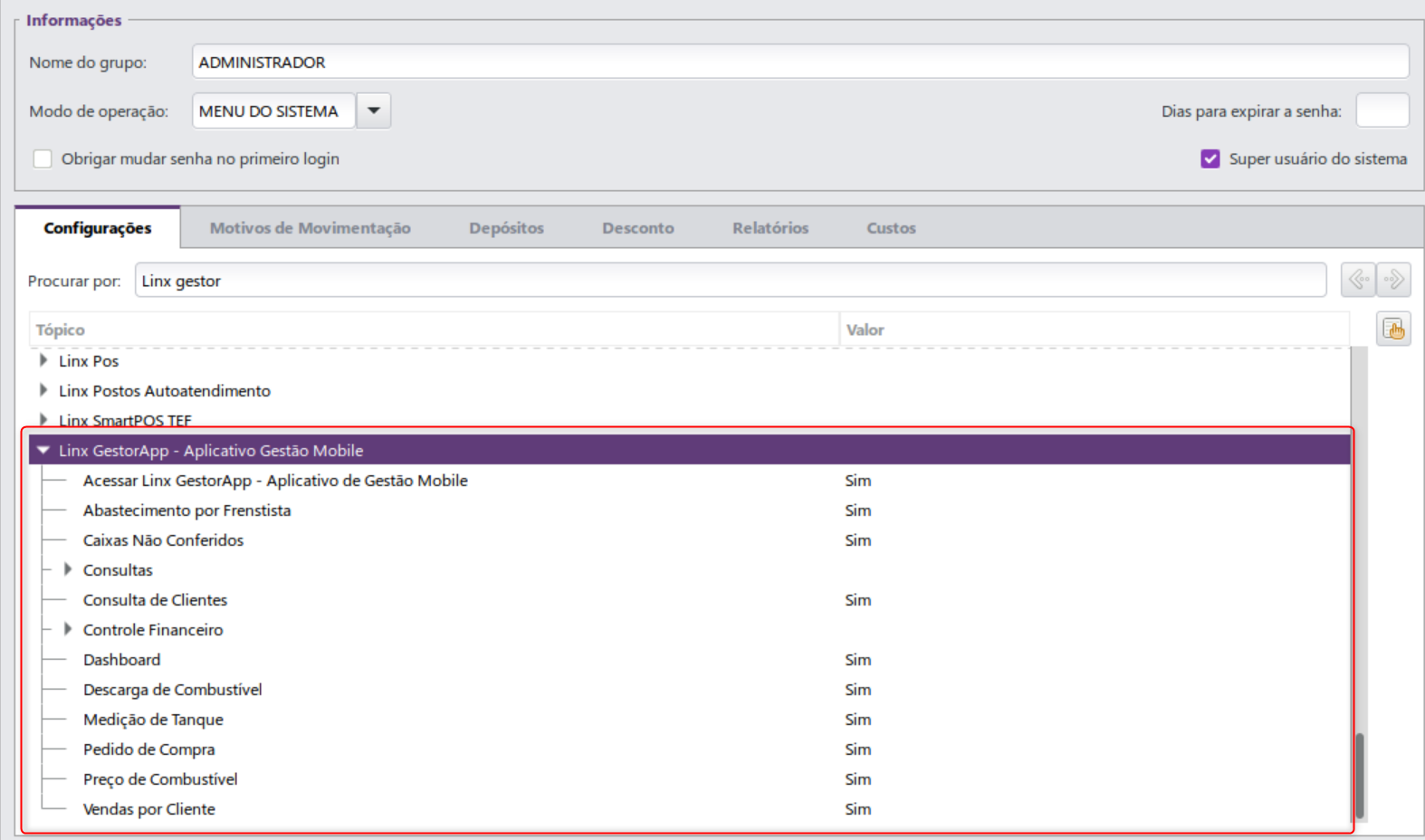
Task: Open the Motivos de Movimentação tab
Action: (x=310, y=228)
